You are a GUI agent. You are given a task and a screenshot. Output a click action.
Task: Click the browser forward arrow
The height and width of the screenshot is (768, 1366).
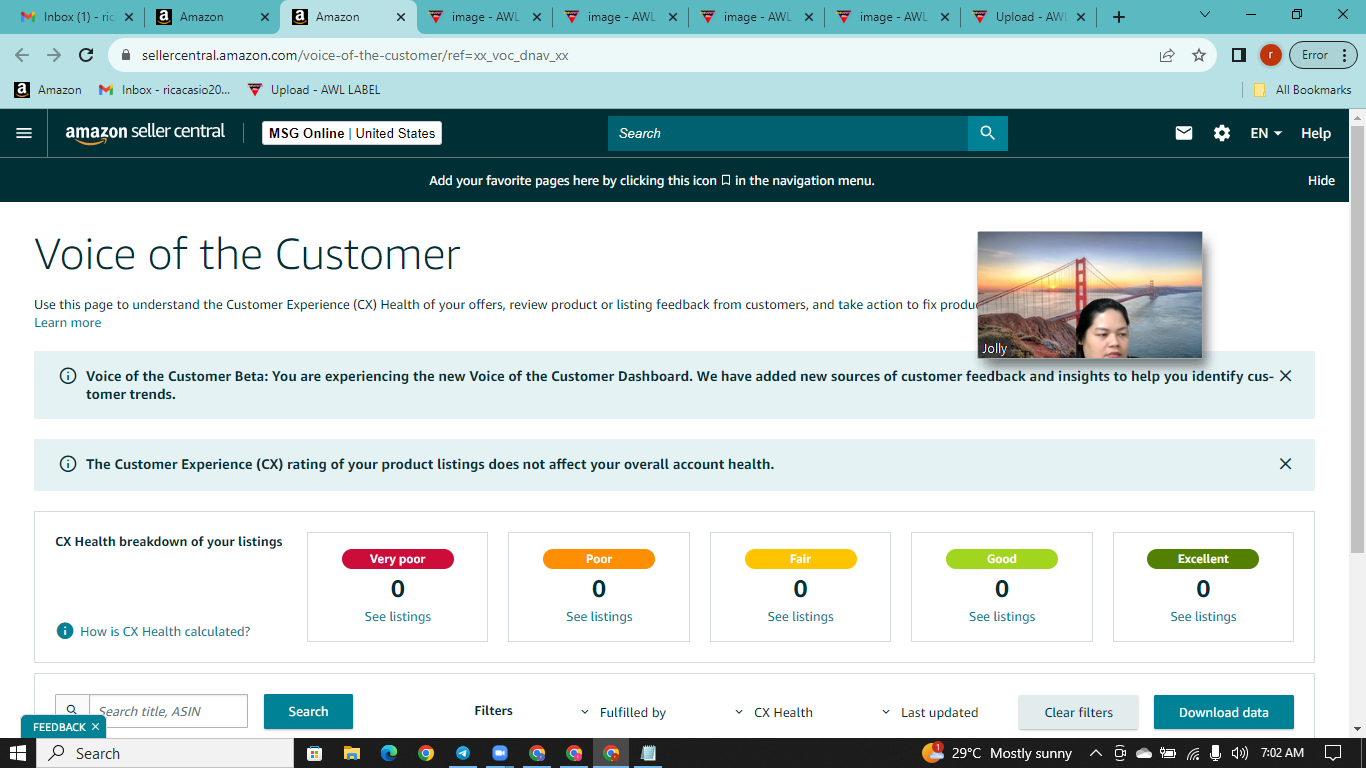tap(54, 55)
